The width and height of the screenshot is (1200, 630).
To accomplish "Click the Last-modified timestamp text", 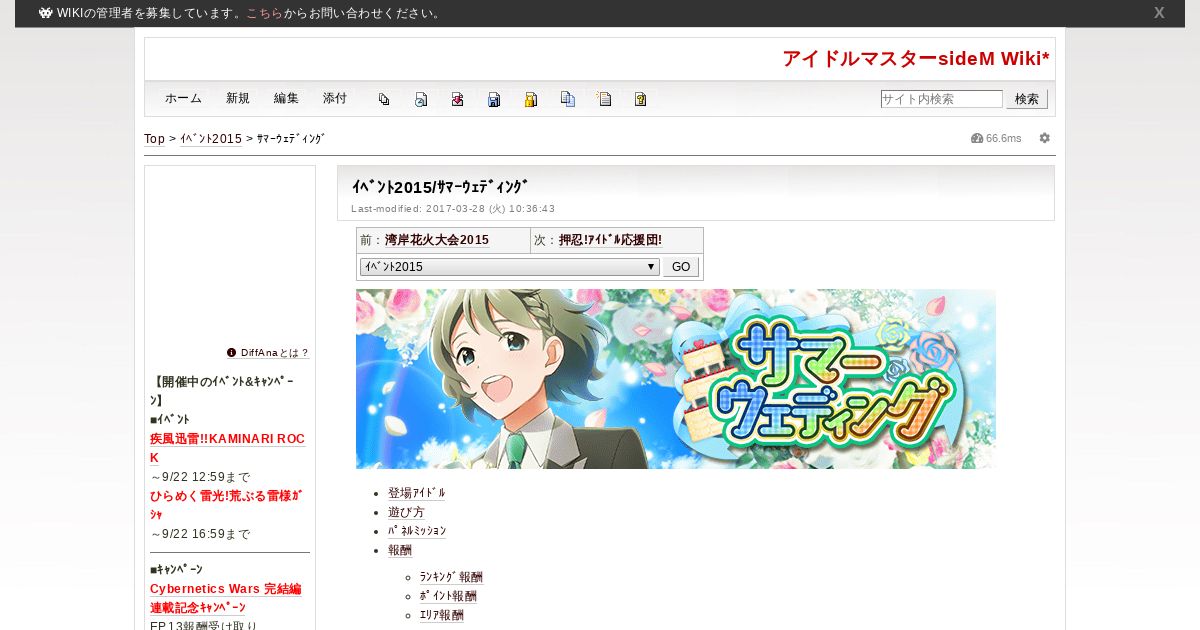I will pos(453,209).
